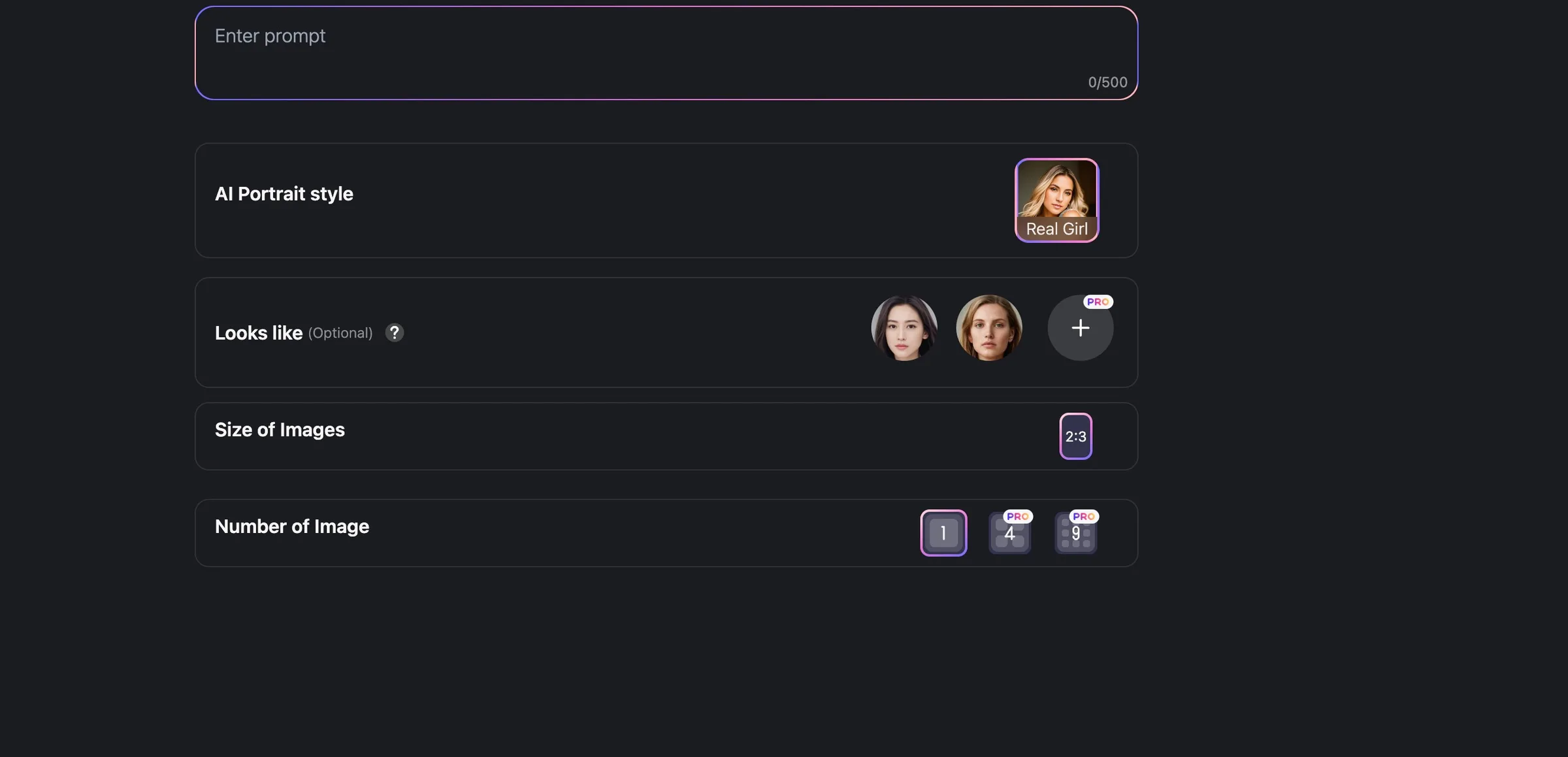
Task: Click the Number of Image heading
Action: [x=292, y=526]
